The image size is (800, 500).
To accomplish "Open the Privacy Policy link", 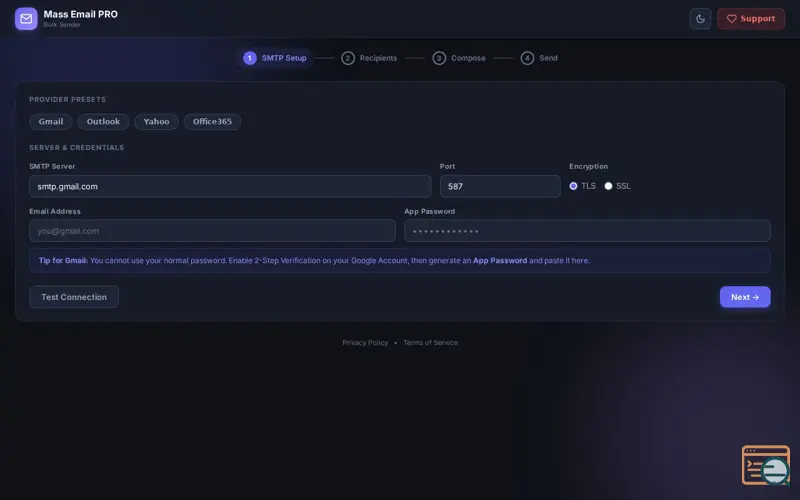I will [365, 343].
